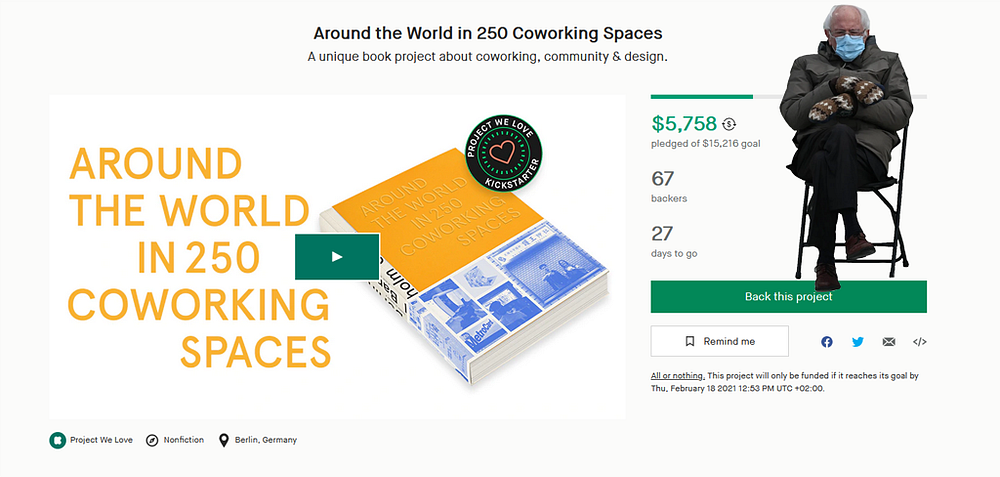Click the 67 backers count

(x=662, y=179)
